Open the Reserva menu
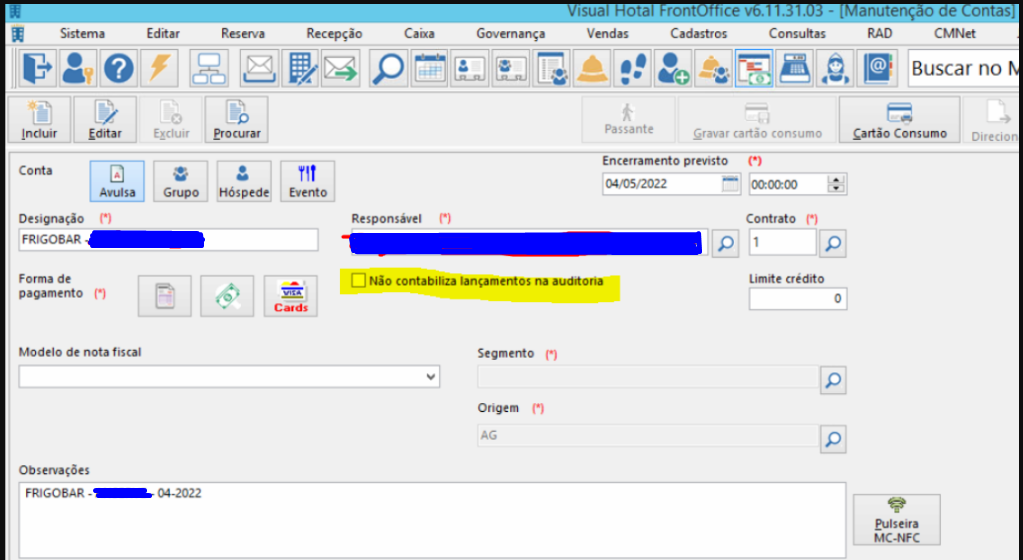 coord(243,33)
